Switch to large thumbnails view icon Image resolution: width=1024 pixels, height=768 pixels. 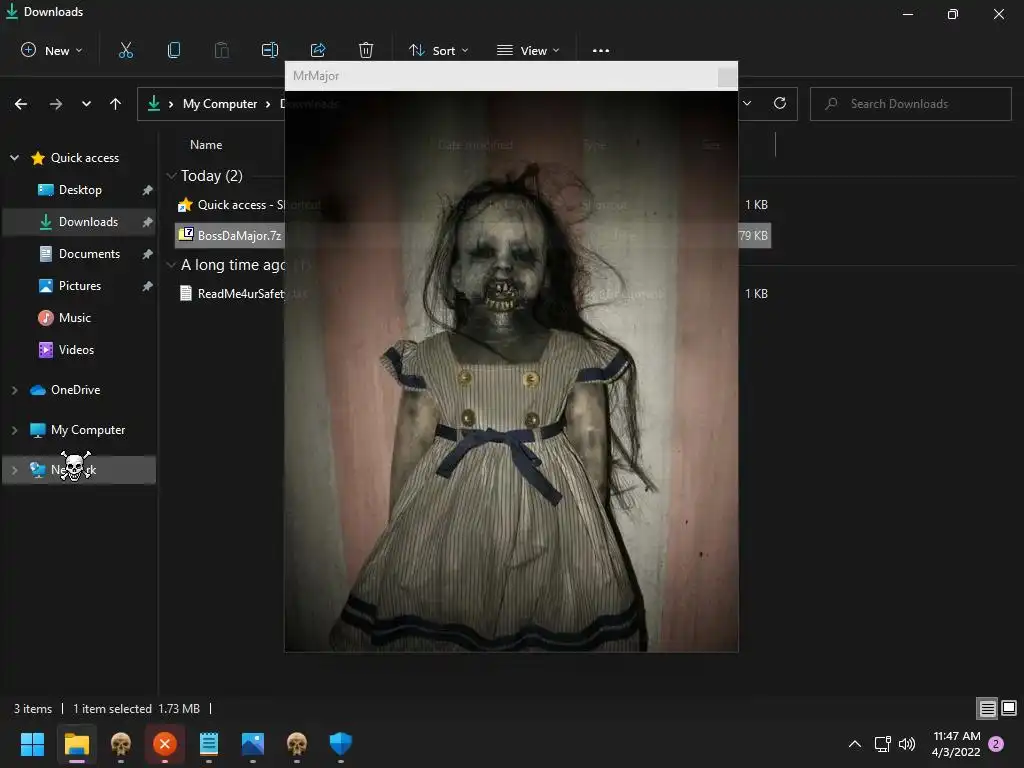click(x=1009, y=708)
